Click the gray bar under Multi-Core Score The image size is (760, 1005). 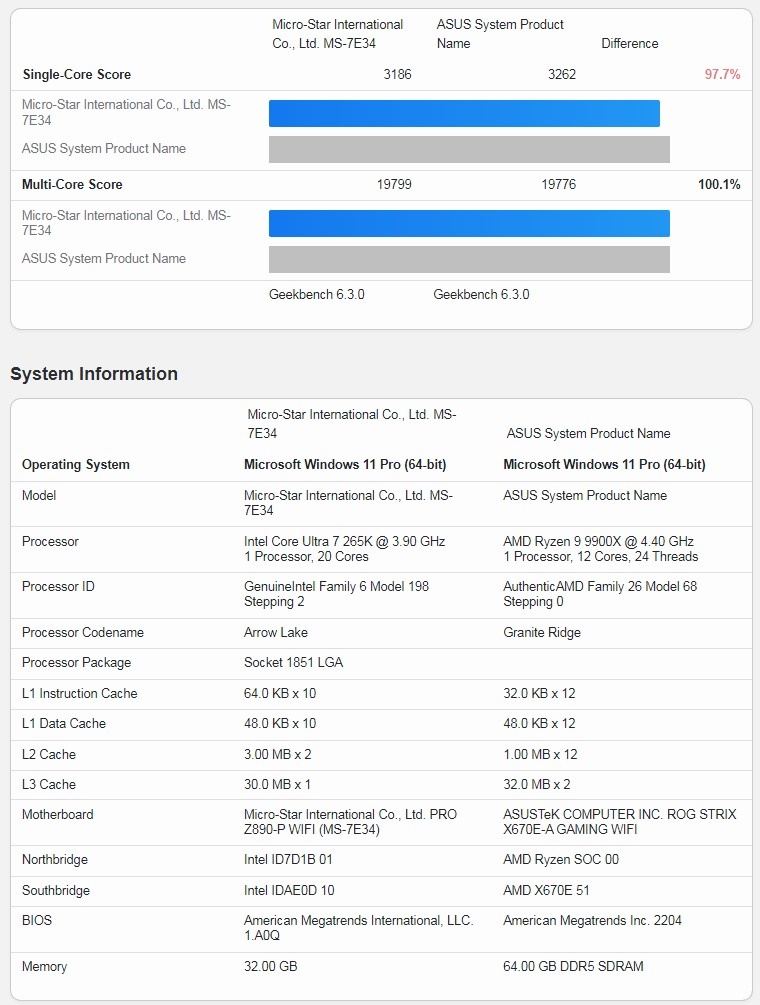click(469, 260)
